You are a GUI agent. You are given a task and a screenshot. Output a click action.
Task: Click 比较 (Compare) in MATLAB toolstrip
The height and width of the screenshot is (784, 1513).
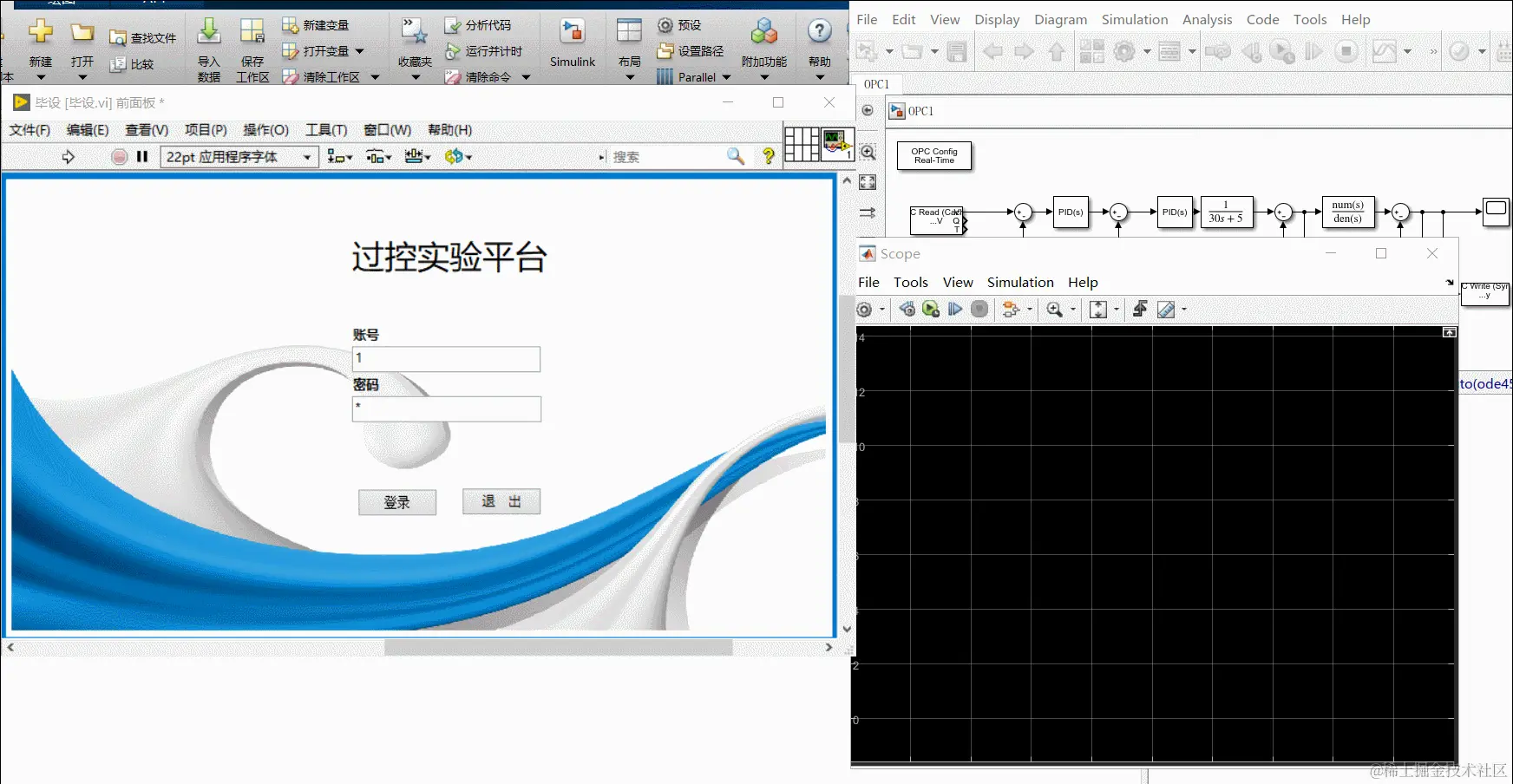coord(132,64)
